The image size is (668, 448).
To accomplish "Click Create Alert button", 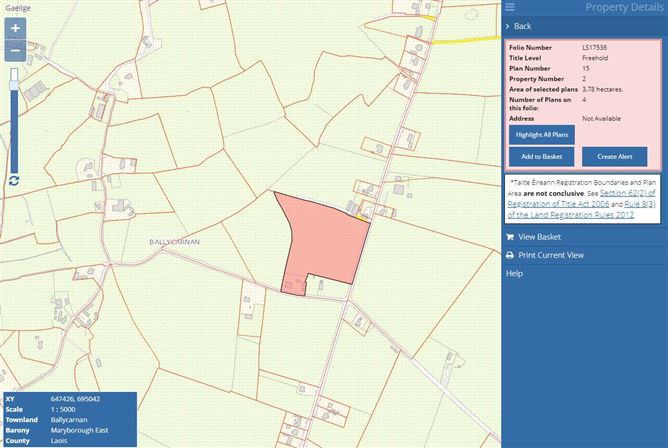I will click(x=614, y=157).
